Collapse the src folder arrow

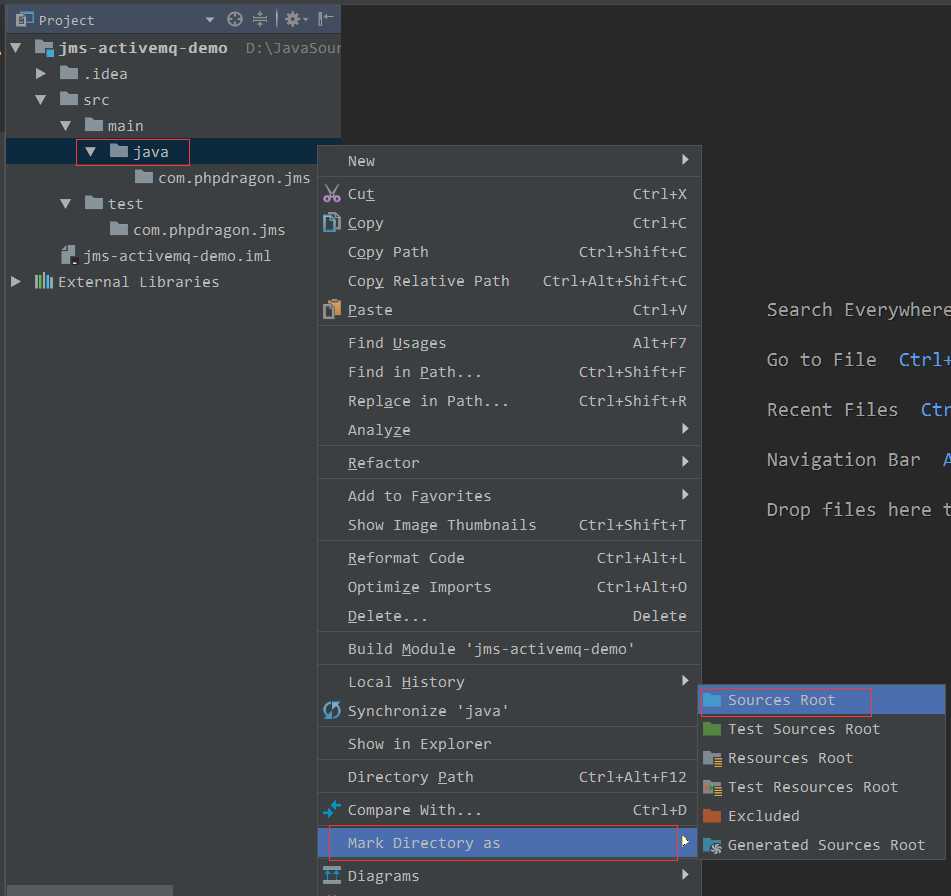click(x=41, y=99)
